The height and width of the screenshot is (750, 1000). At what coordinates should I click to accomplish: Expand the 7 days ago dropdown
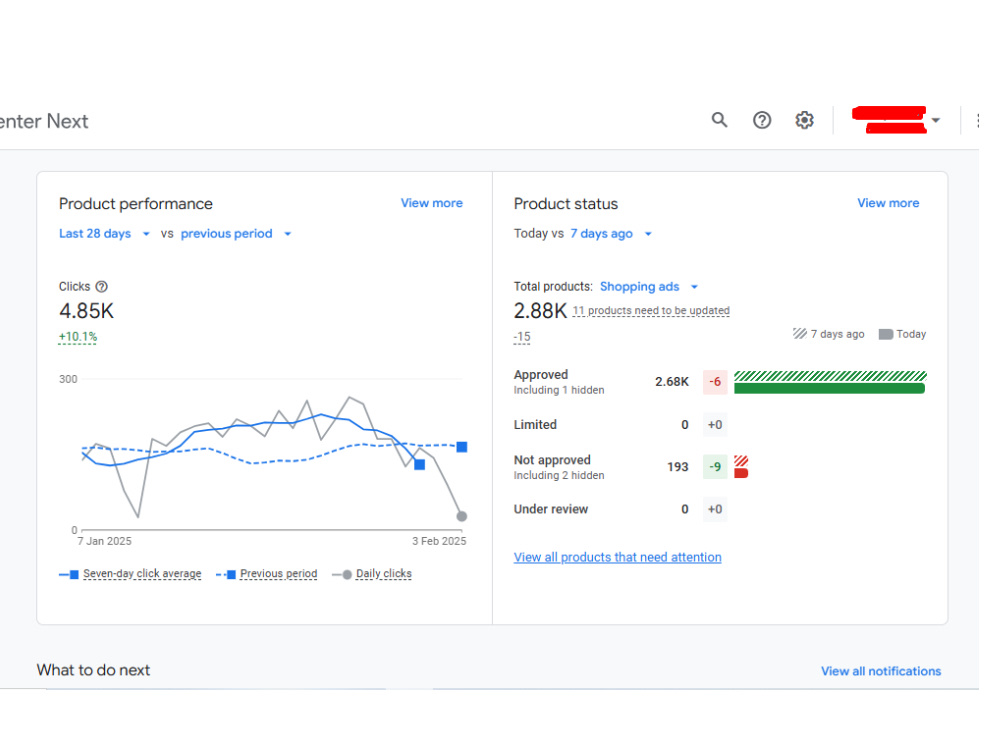coord(611,233)
